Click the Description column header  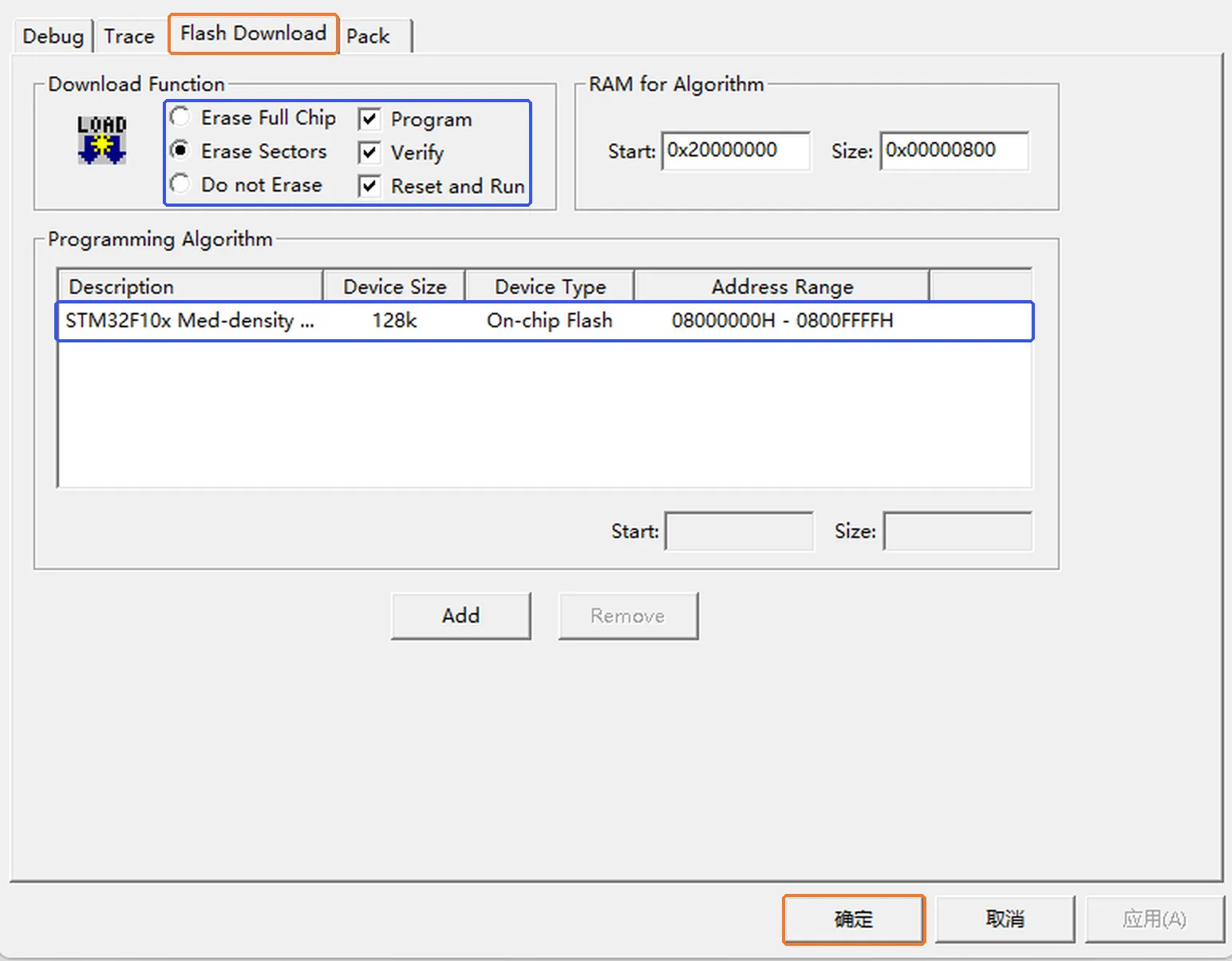point(190,286)
